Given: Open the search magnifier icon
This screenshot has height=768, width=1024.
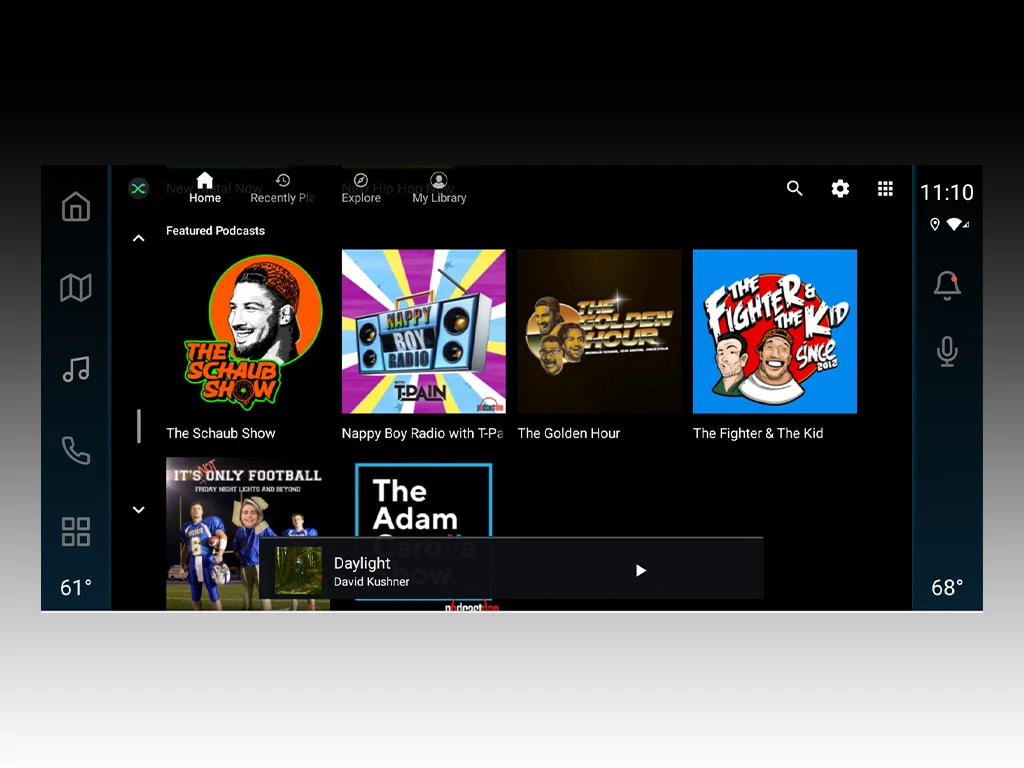Looking at the screenshot, I should pyautogui.click(x=794, y=188).
